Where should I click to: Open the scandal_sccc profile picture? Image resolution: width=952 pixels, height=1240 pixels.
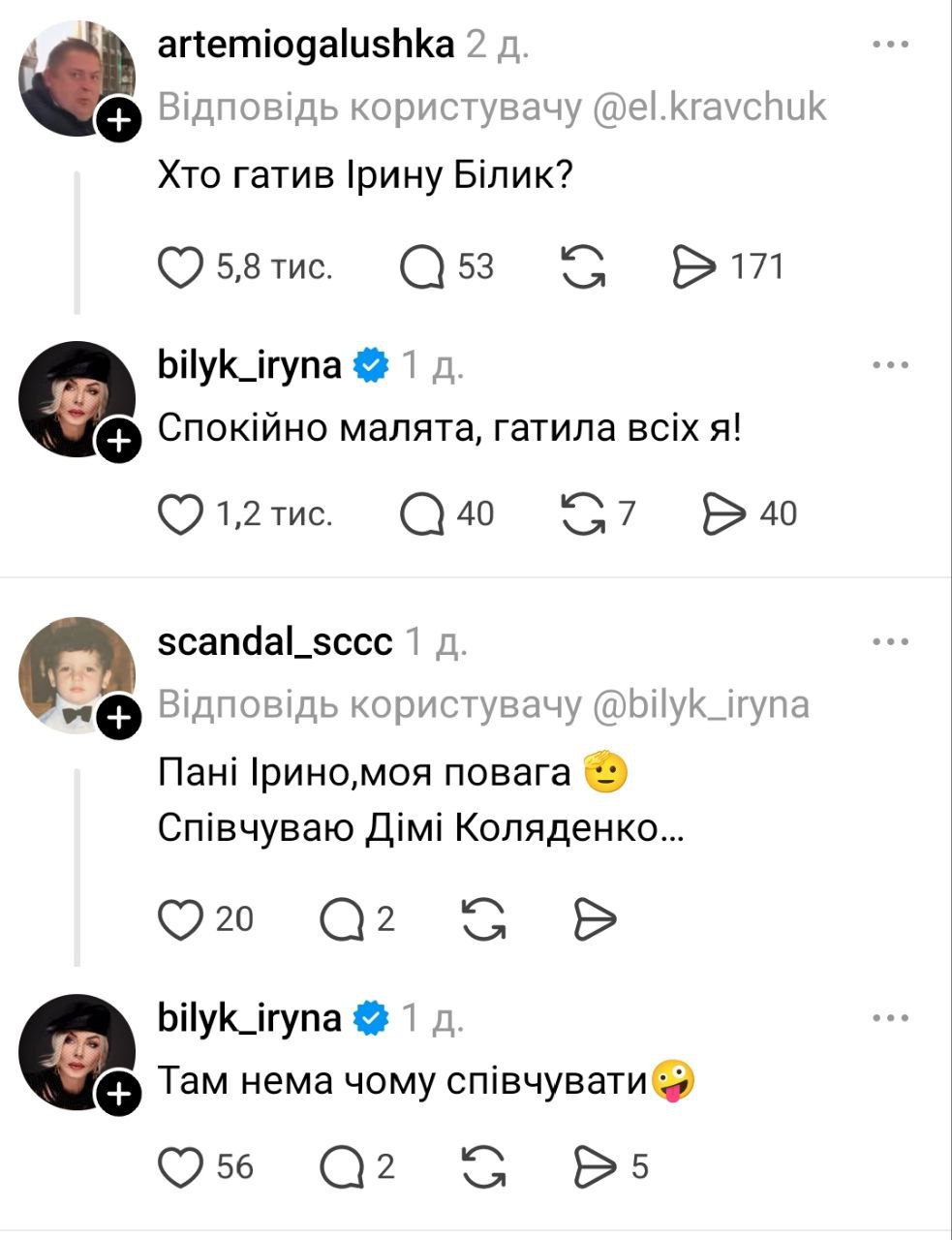(x=76, y=673)
